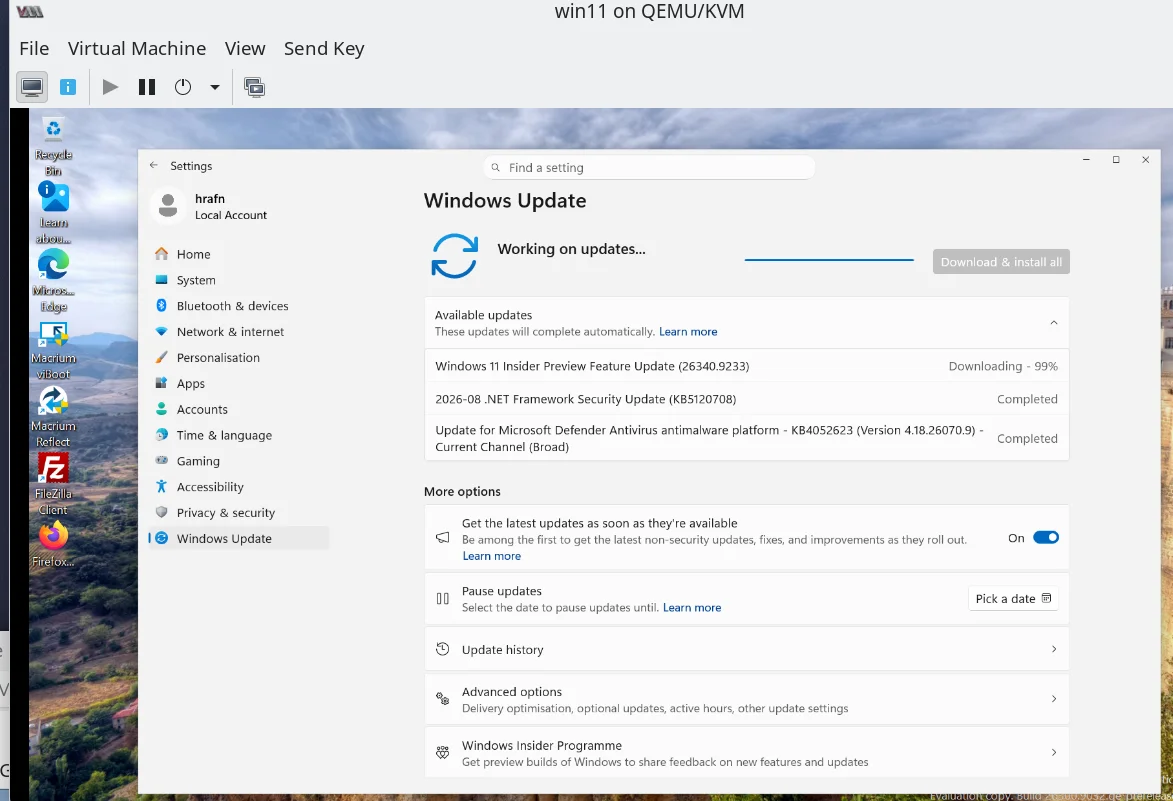Screen dimensions: 1173x801
Task: Select the Macrium Reflect desktop icon
Action: (x=53, y=417)
